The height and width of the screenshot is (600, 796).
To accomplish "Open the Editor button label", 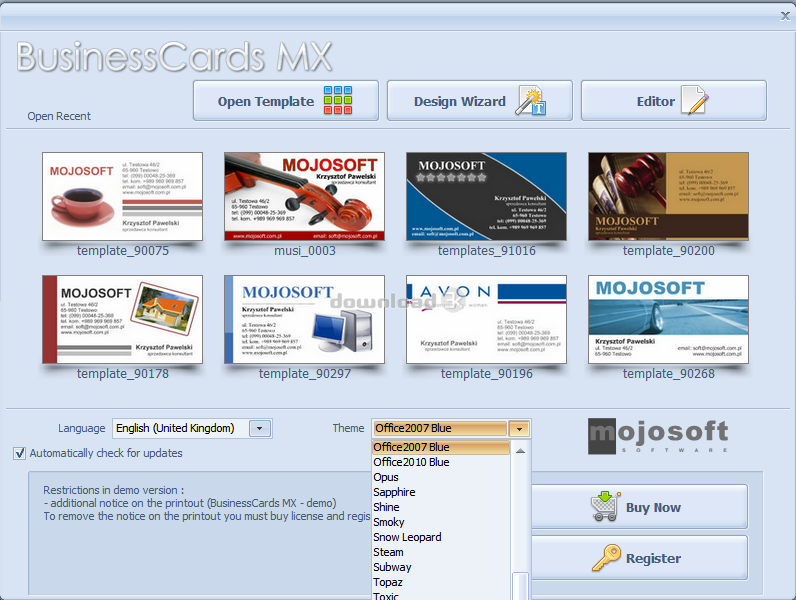I will coord(656,101).
